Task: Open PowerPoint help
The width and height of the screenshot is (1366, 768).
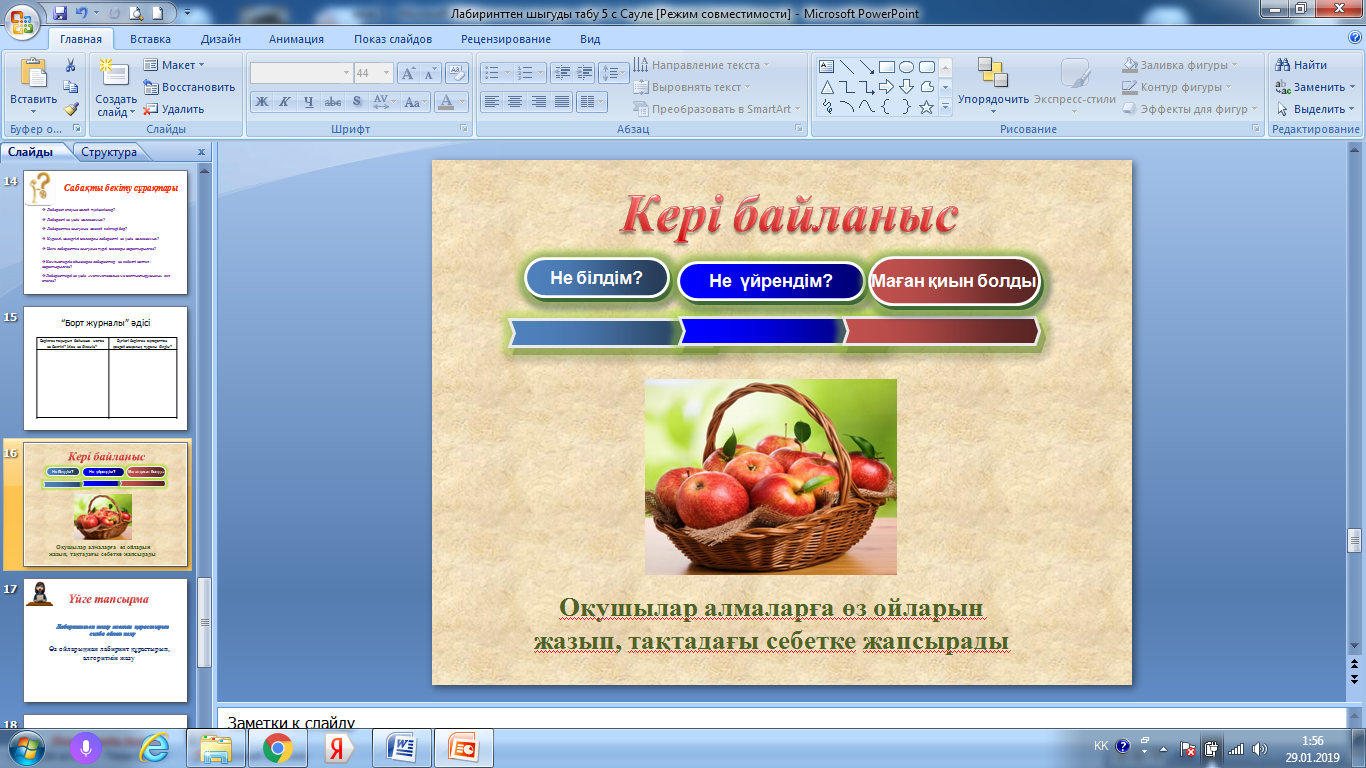Action: point(1354,38)
